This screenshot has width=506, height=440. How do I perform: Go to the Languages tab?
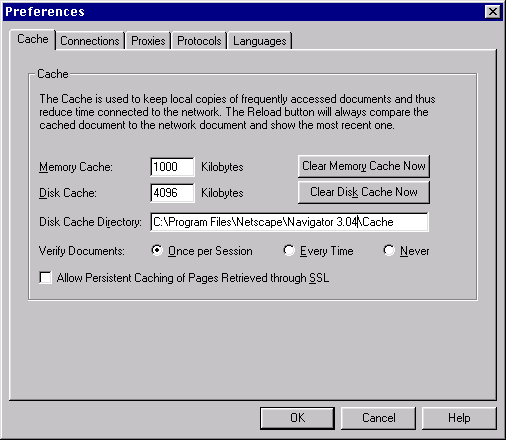tap(260, 41)
